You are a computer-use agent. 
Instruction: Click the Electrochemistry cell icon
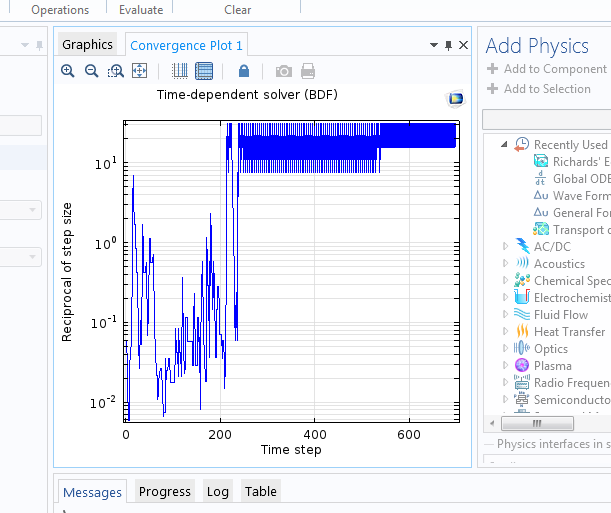coord(522,297)
